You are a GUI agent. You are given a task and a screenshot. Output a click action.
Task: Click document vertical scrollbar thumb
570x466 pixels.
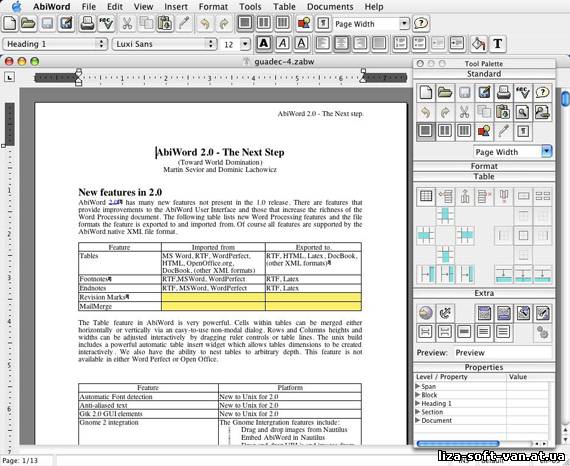click(566, 99)
